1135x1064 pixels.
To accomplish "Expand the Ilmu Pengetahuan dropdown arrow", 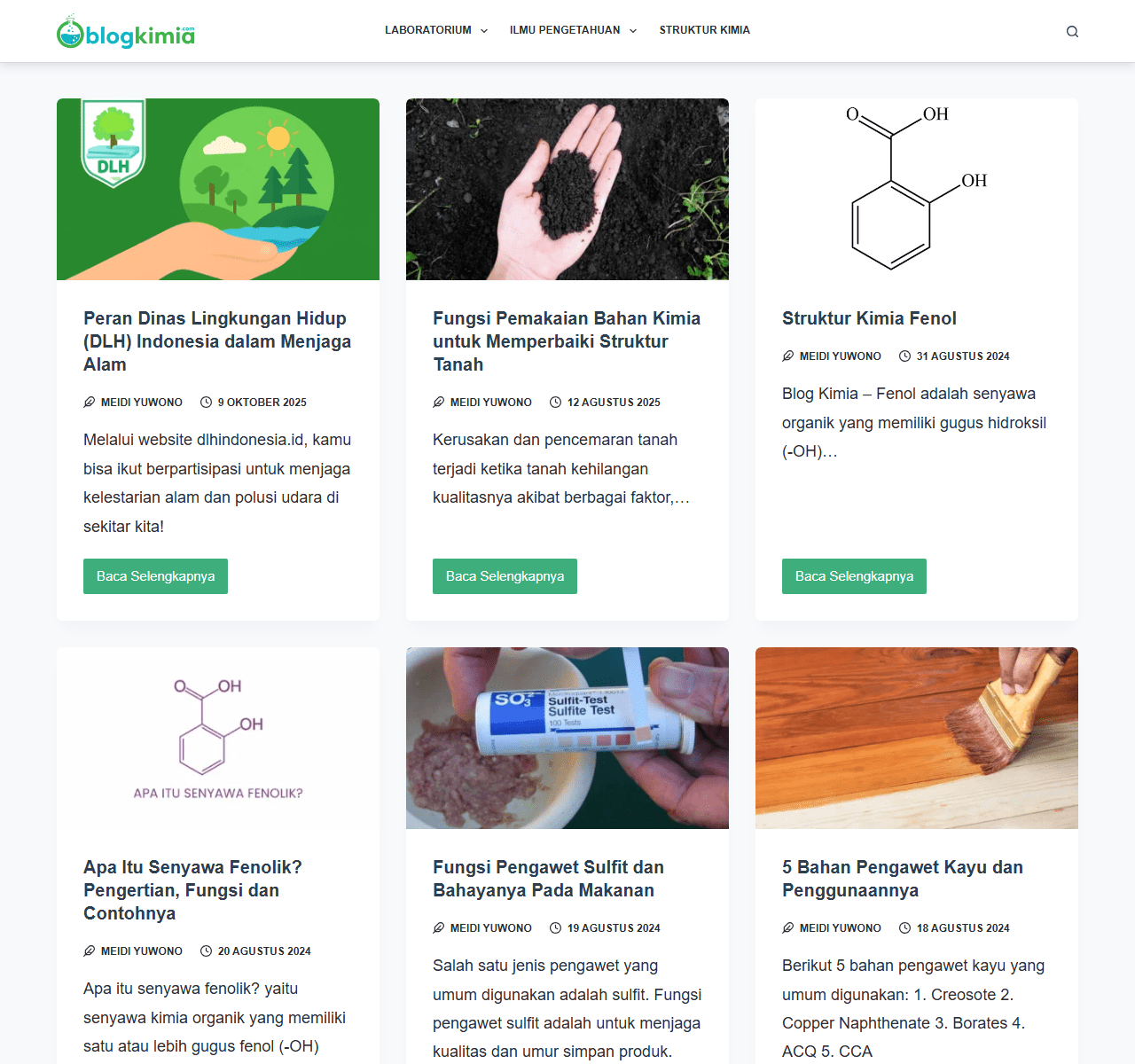I will pyautogui.click(x=633, y=31).
